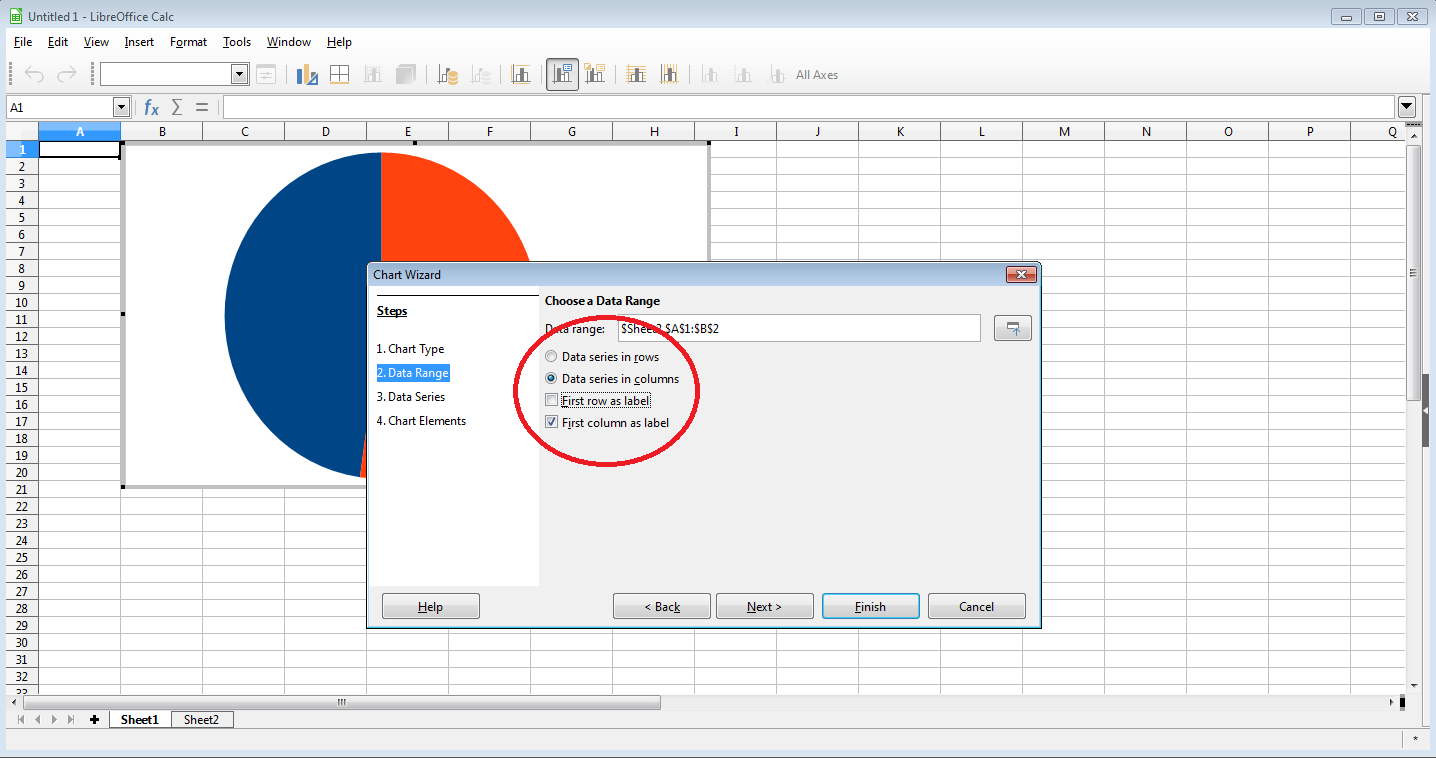
Task: Uncheck First column as label
Action: tap(552, 423)
